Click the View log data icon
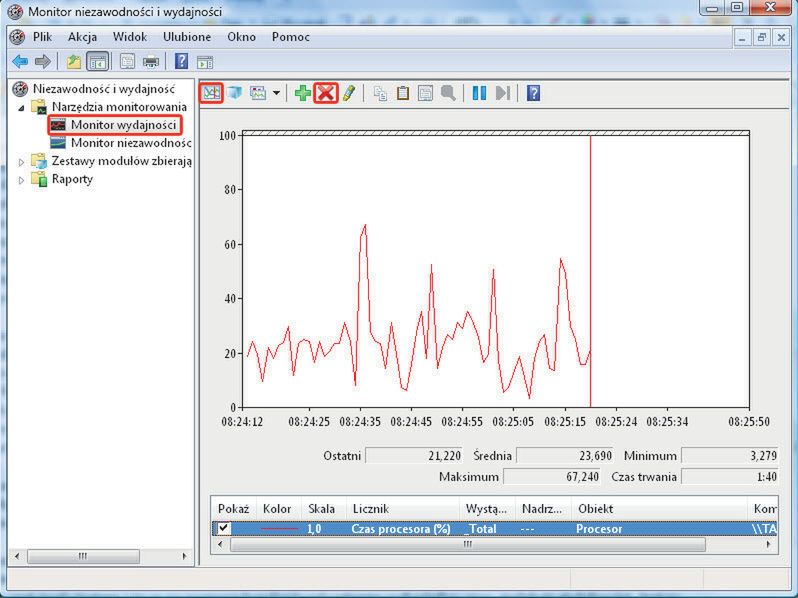Image resolution: width=798 pixels, height=598 pixels. click(233, 93)
